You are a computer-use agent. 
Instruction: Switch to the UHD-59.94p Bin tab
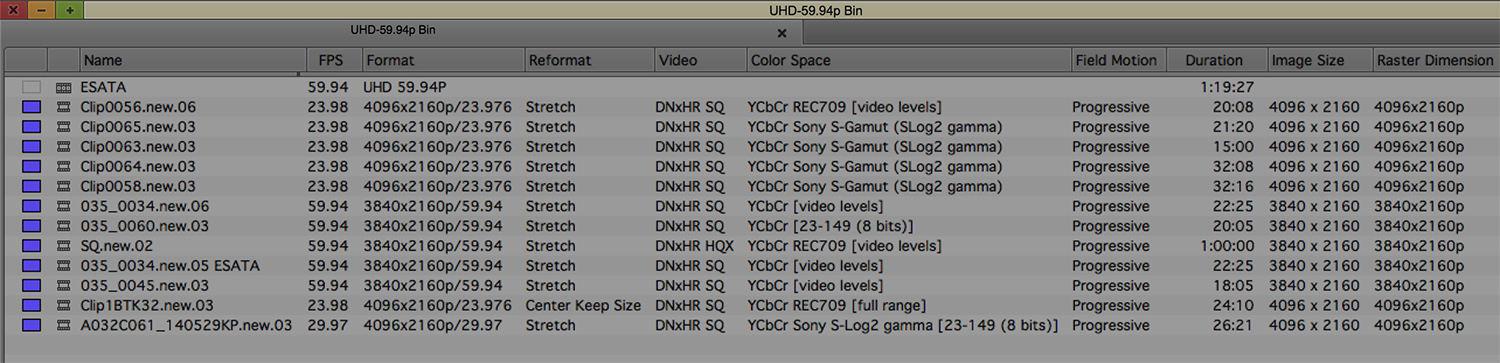pyautogui.click(x=393, y=31)
